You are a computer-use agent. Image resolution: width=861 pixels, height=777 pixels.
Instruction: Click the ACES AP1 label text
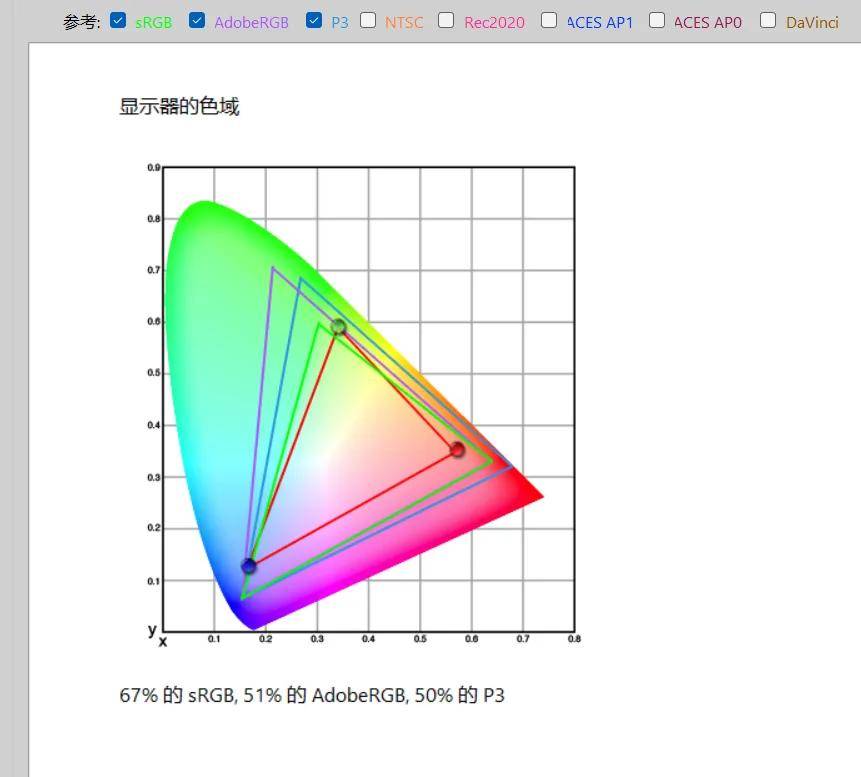[x=600, y=23]
